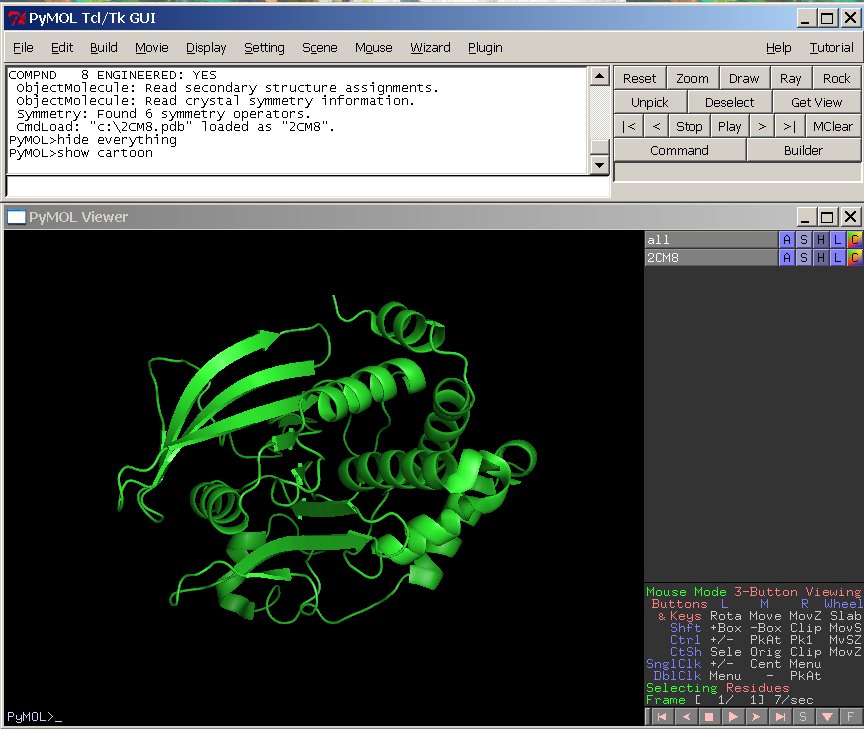
Task: Click the > next frame button
Action: point(762,126)
